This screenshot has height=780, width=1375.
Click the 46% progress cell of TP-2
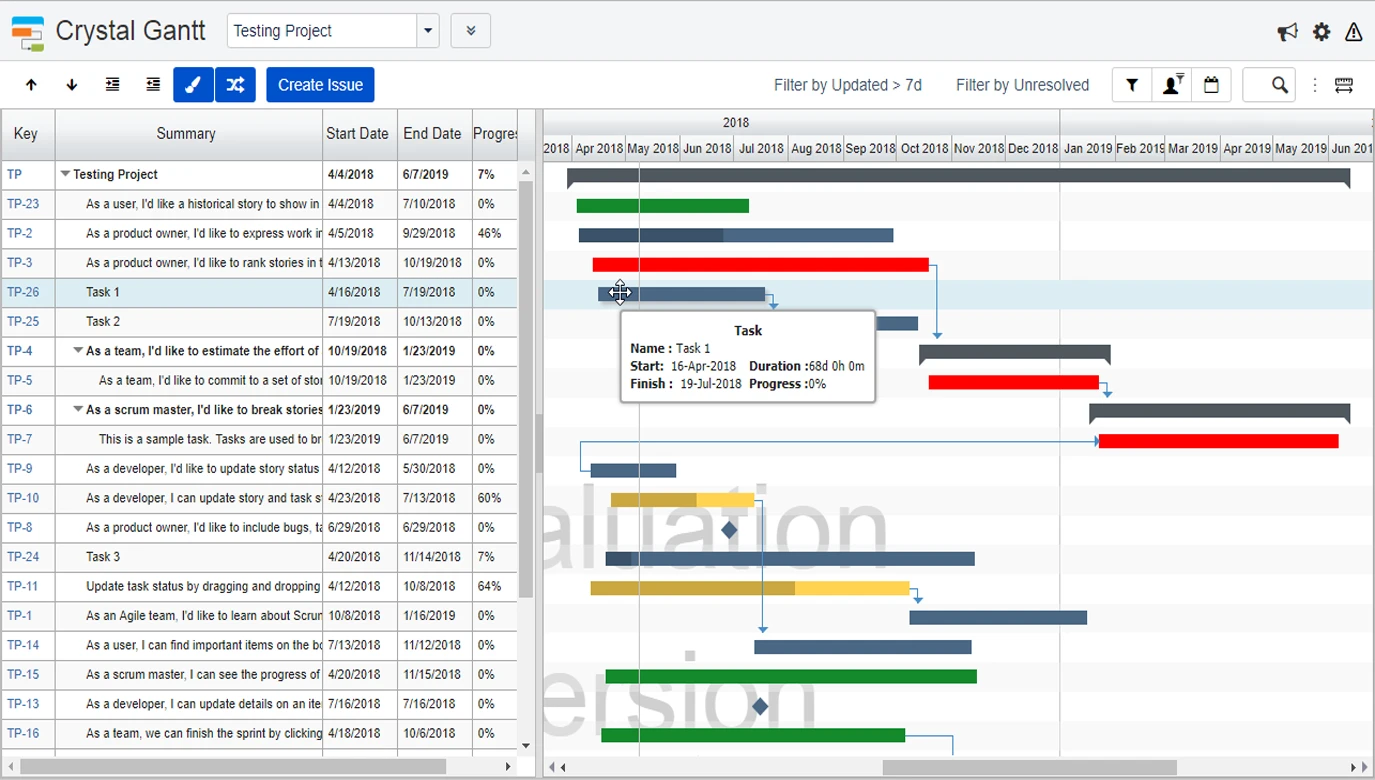coord(495,233)
